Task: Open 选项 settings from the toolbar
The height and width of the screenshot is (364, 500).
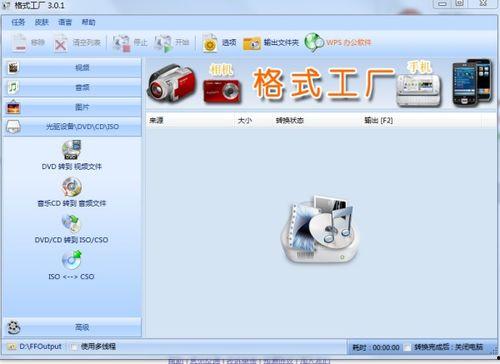Action: (x=219, y=43)
